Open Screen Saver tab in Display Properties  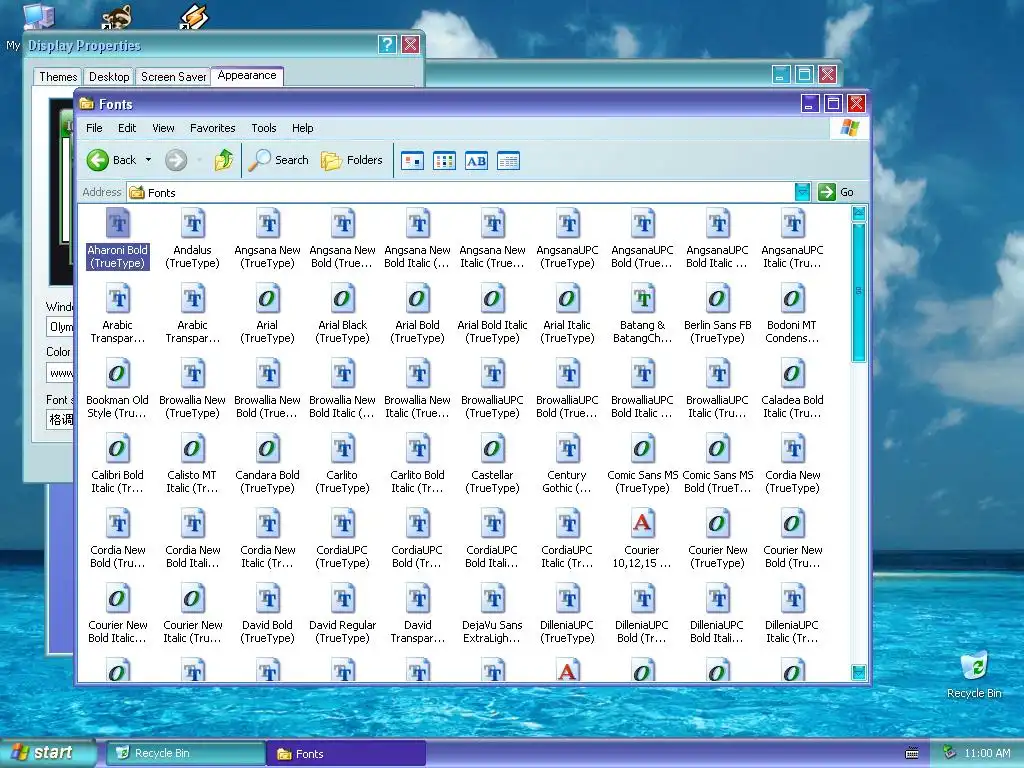click(x=173, y=77)
